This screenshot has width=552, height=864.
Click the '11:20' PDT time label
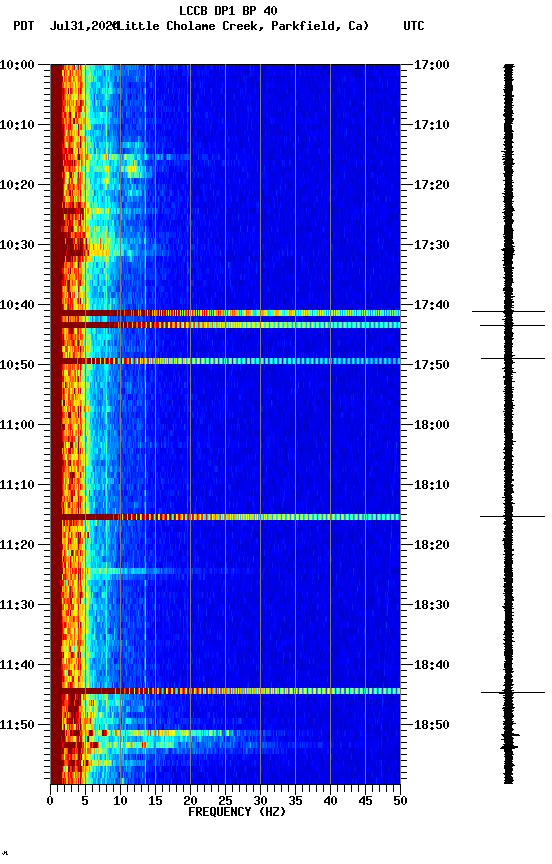17,545
